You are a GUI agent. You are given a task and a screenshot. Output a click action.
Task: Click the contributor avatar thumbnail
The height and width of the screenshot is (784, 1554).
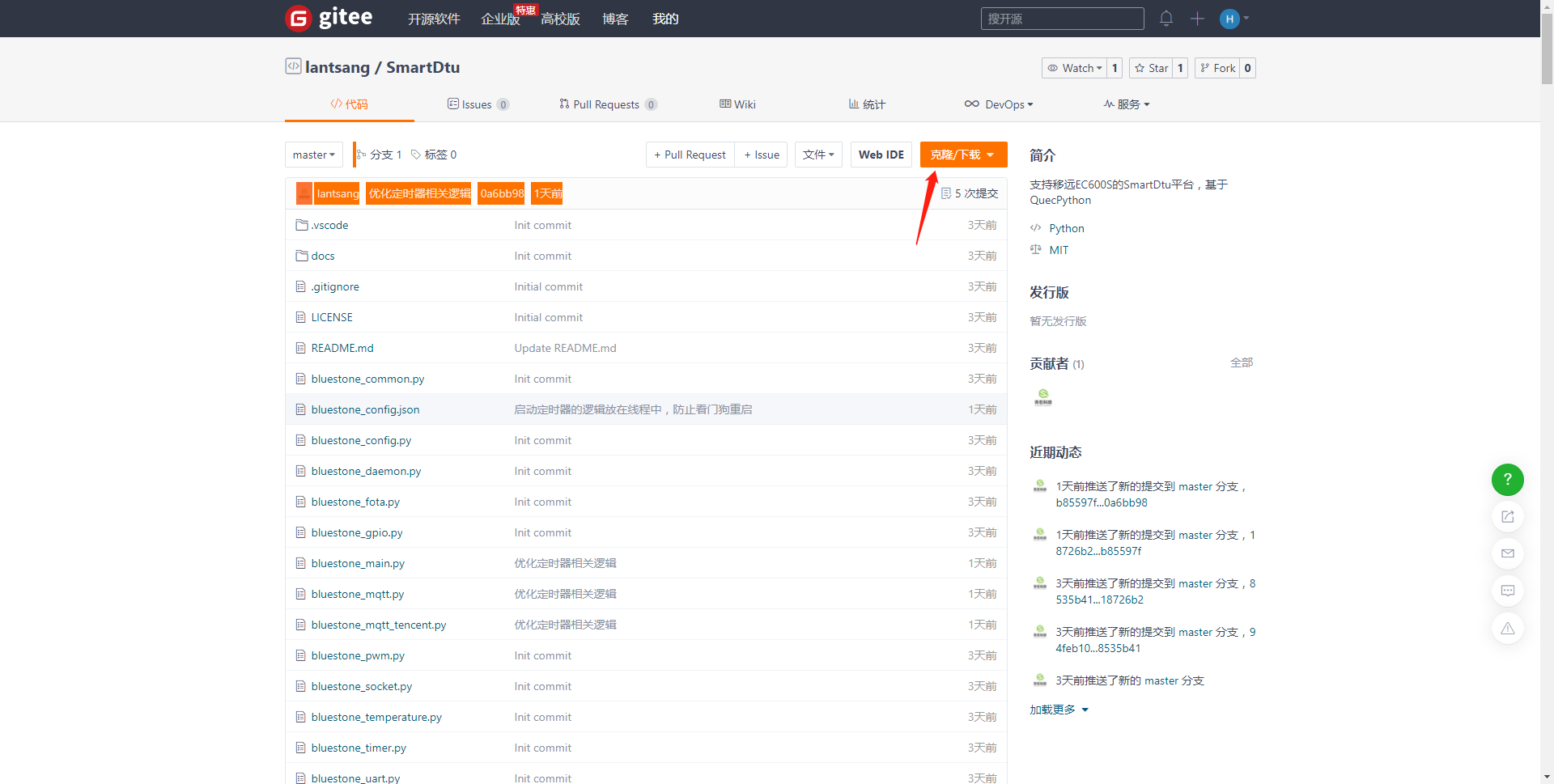point(1042,397)
